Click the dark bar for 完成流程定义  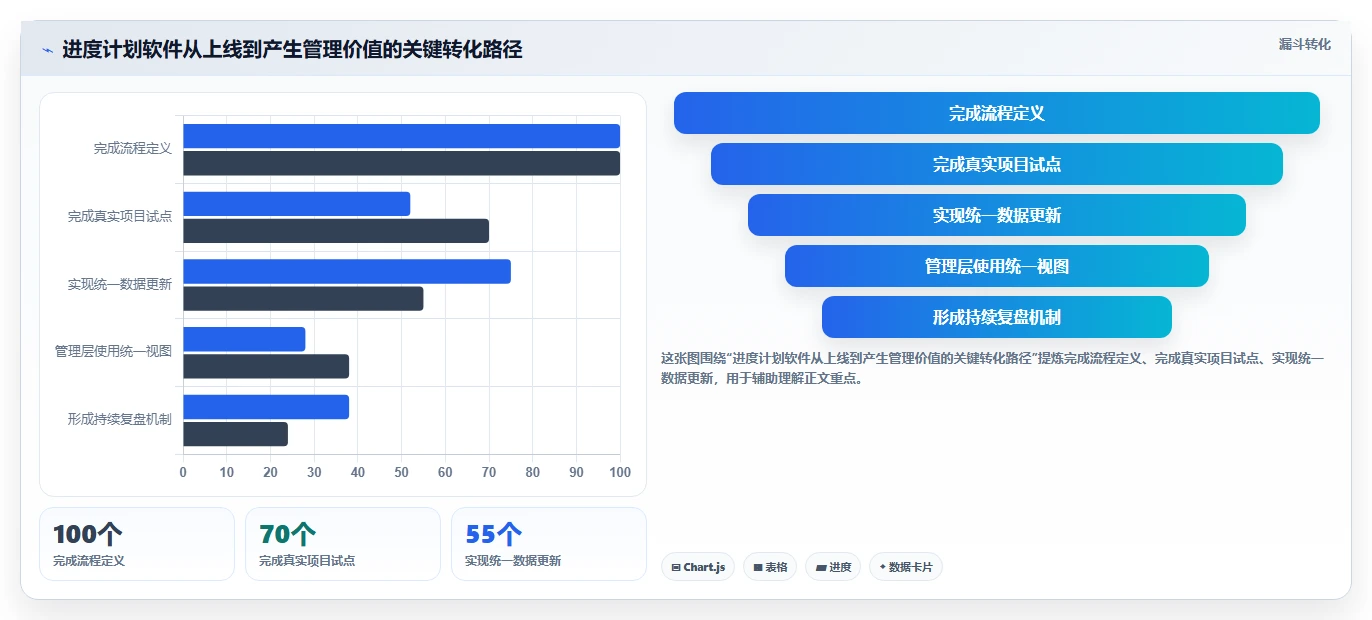coord(401,163)
